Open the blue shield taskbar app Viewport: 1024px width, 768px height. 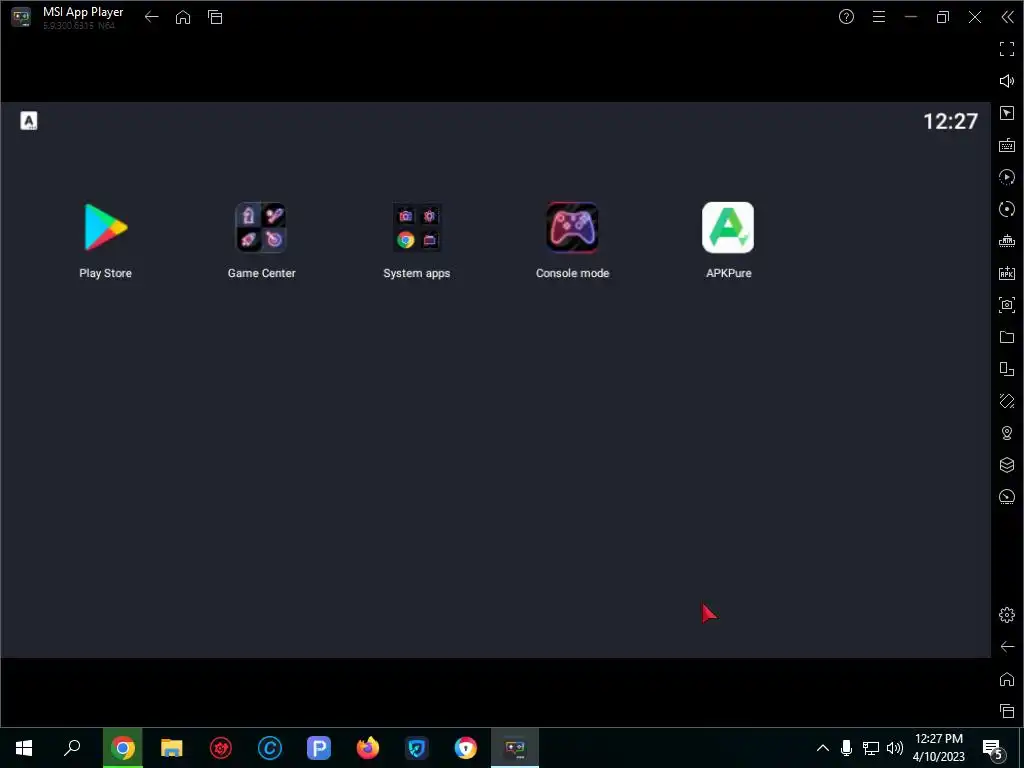pos(417,748)
